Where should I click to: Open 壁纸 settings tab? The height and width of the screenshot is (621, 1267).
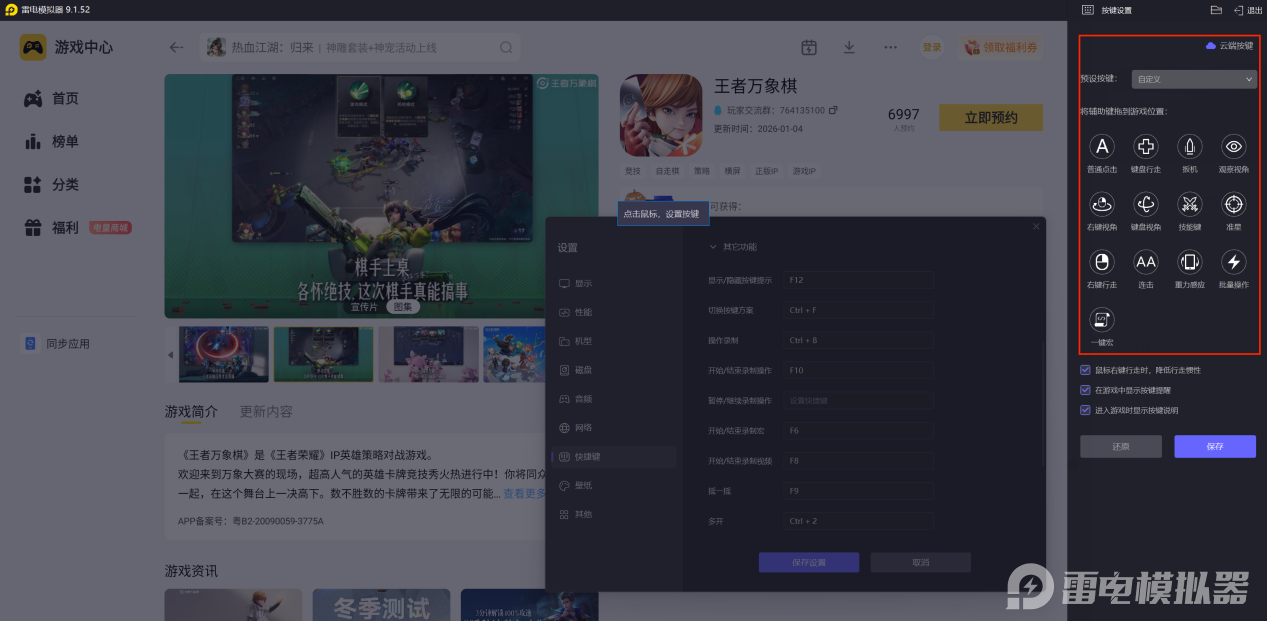click(x=613, y=485)
